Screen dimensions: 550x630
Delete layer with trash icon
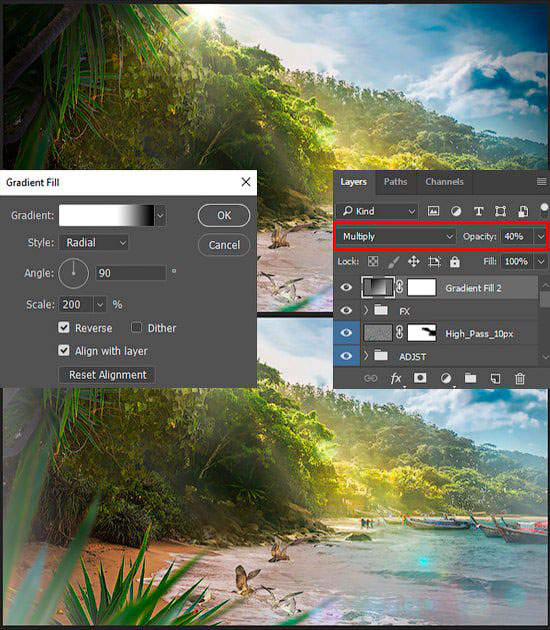coord(520,378)
